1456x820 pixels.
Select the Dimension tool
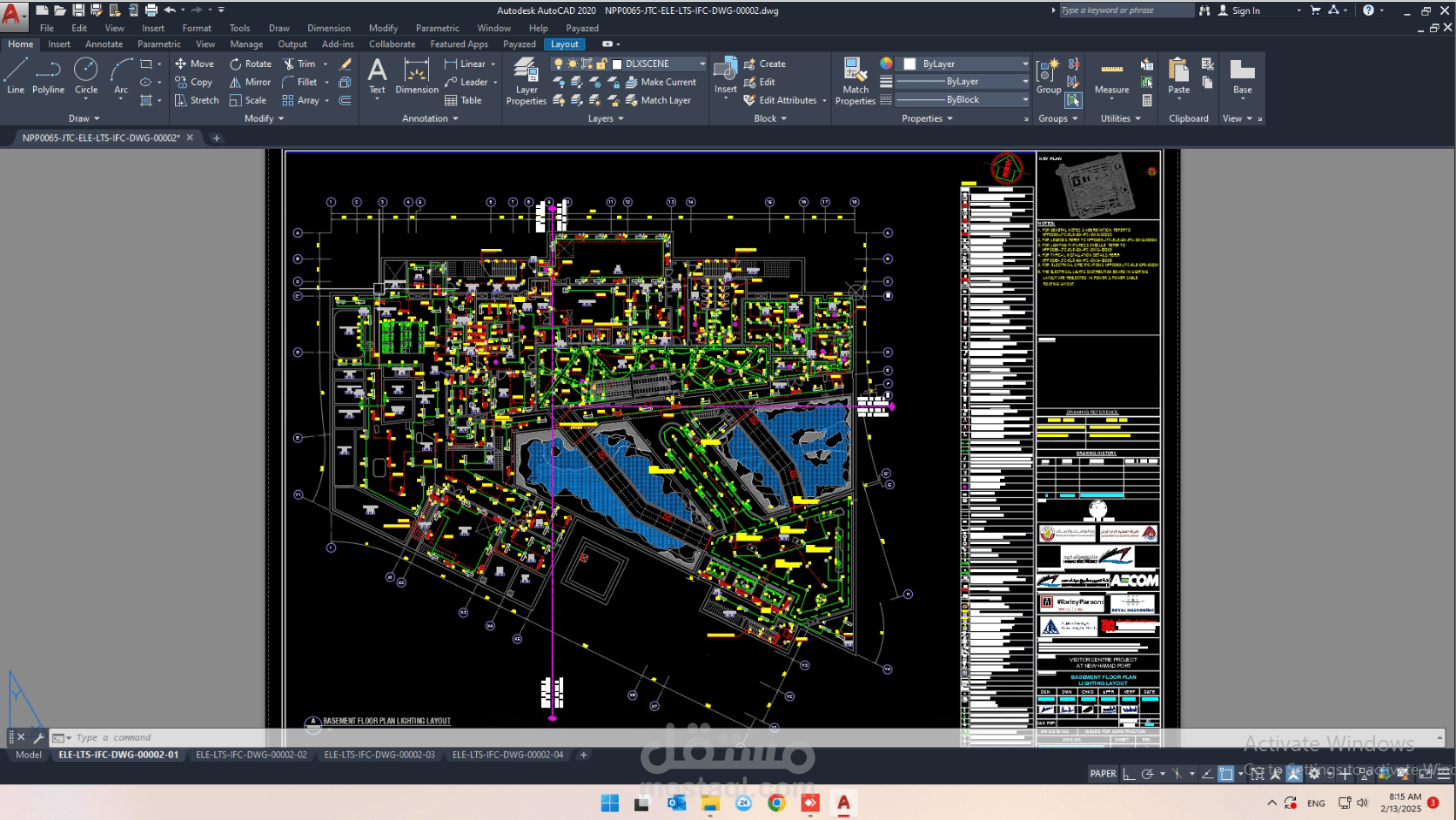[x=417, y=76]
